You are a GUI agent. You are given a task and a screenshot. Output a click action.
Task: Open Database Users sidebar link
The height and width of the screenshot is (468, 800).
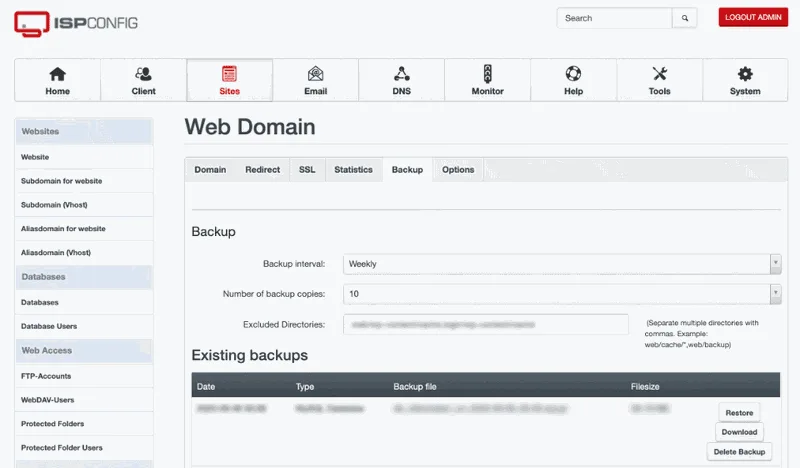pos(84,326)
